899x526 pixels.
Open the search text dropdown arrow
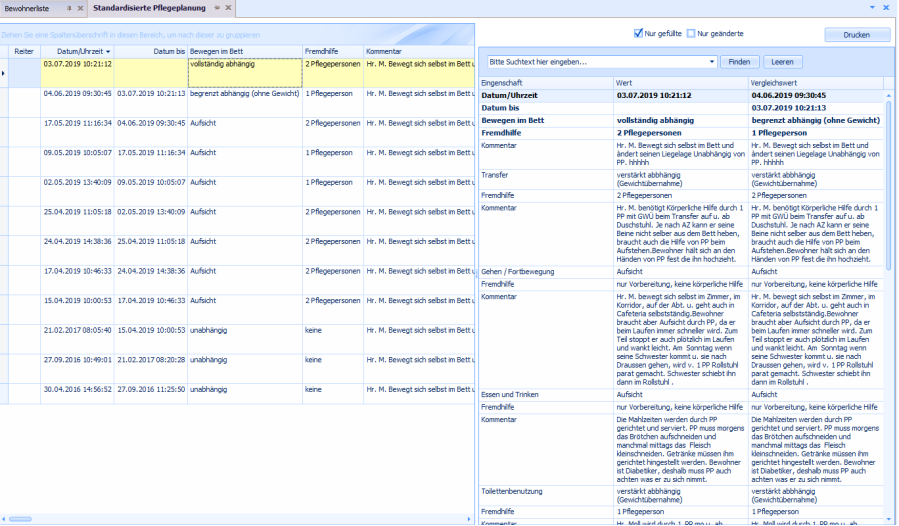pos(711,62)
